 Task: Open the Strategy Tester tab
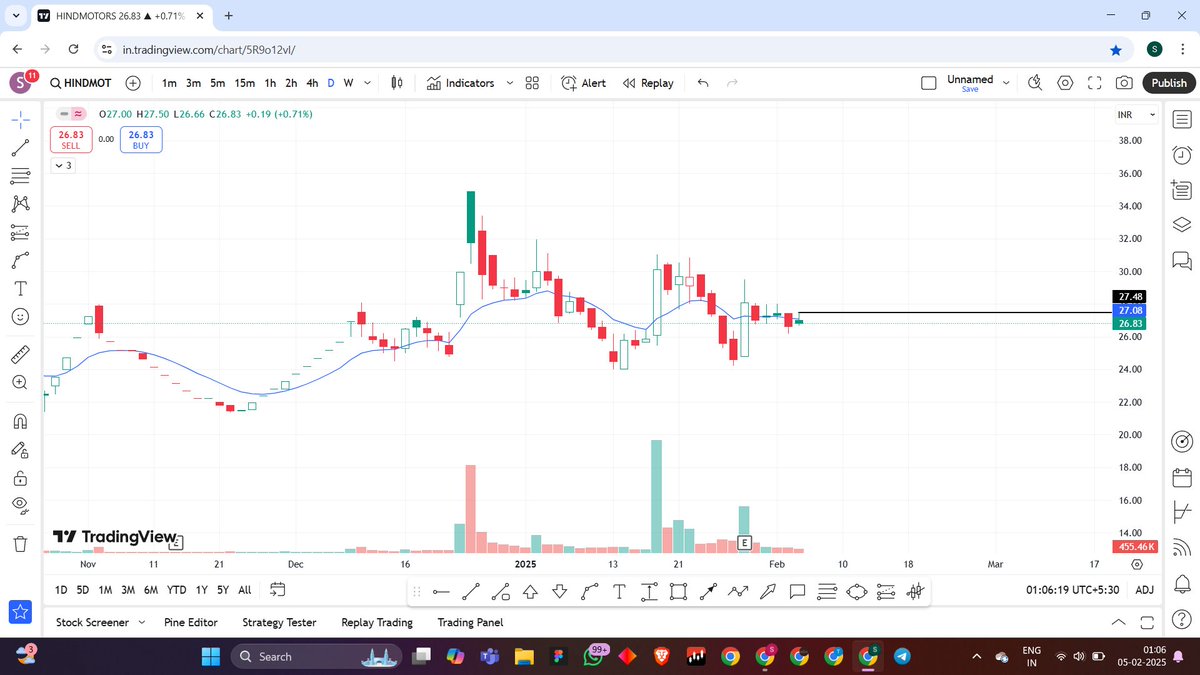279,622
